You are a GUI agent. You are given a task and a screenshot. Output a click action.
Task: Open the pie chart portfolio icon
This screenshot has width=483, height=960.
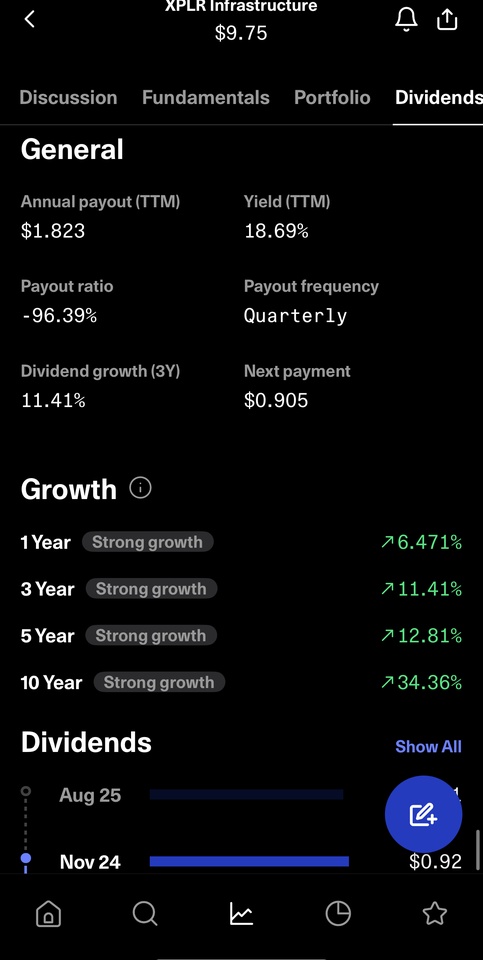[338, 914]
